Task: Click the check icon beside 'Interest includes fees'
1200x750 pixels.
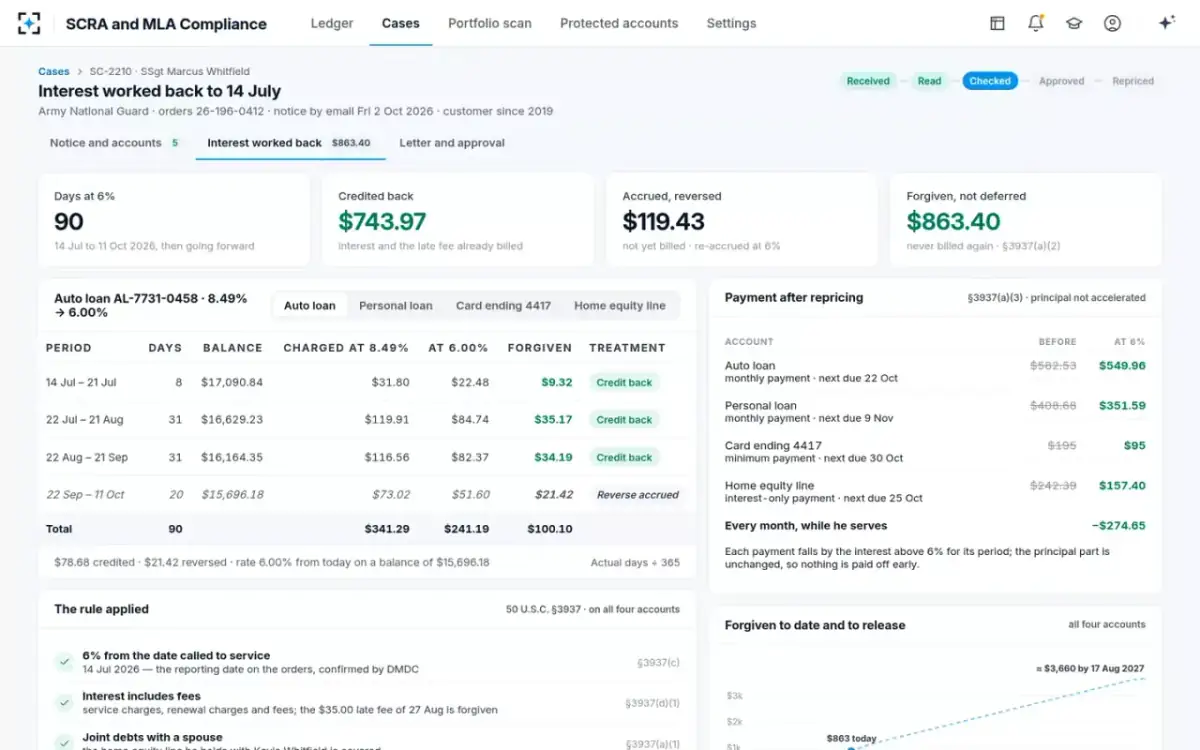Action: pyautogui.click(x=64, y=703)
